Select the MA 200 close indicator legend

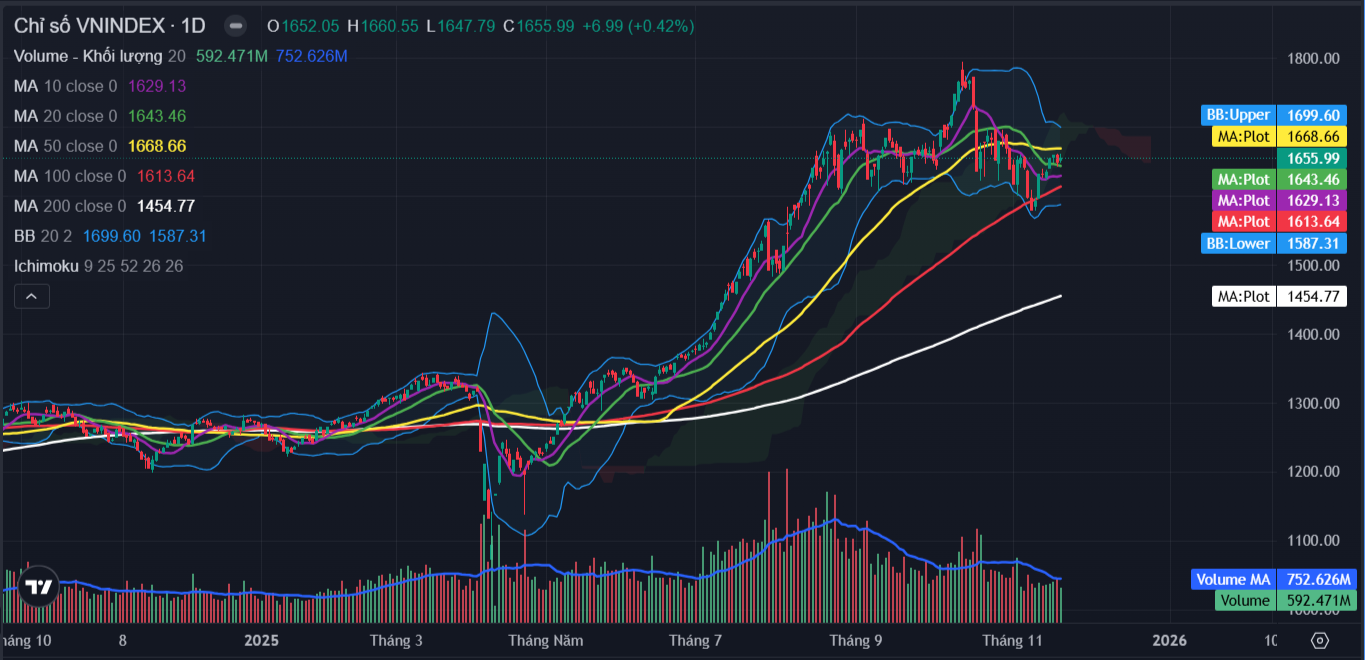click(x=70, y=206)
